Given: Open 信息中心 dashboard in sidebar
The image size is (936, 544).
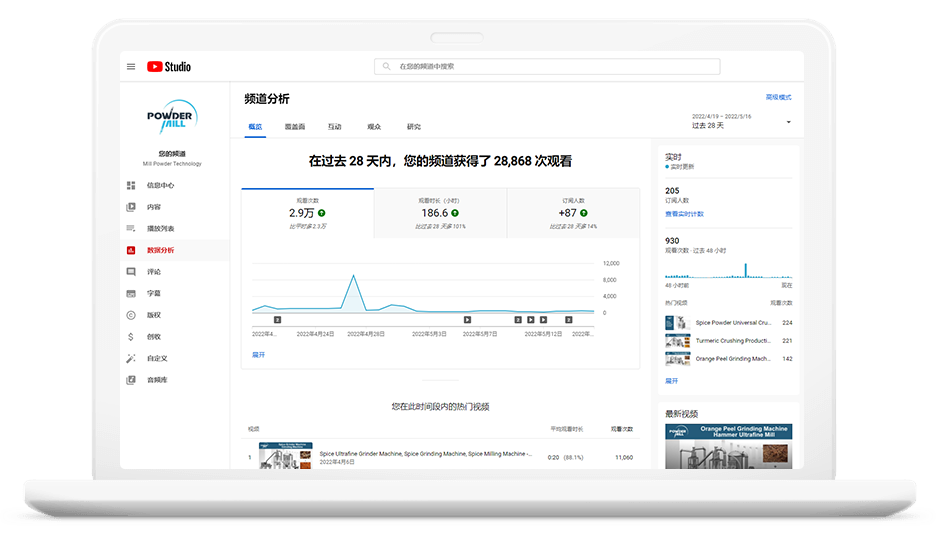Looking at the screenshot, I should coord(160,185).
